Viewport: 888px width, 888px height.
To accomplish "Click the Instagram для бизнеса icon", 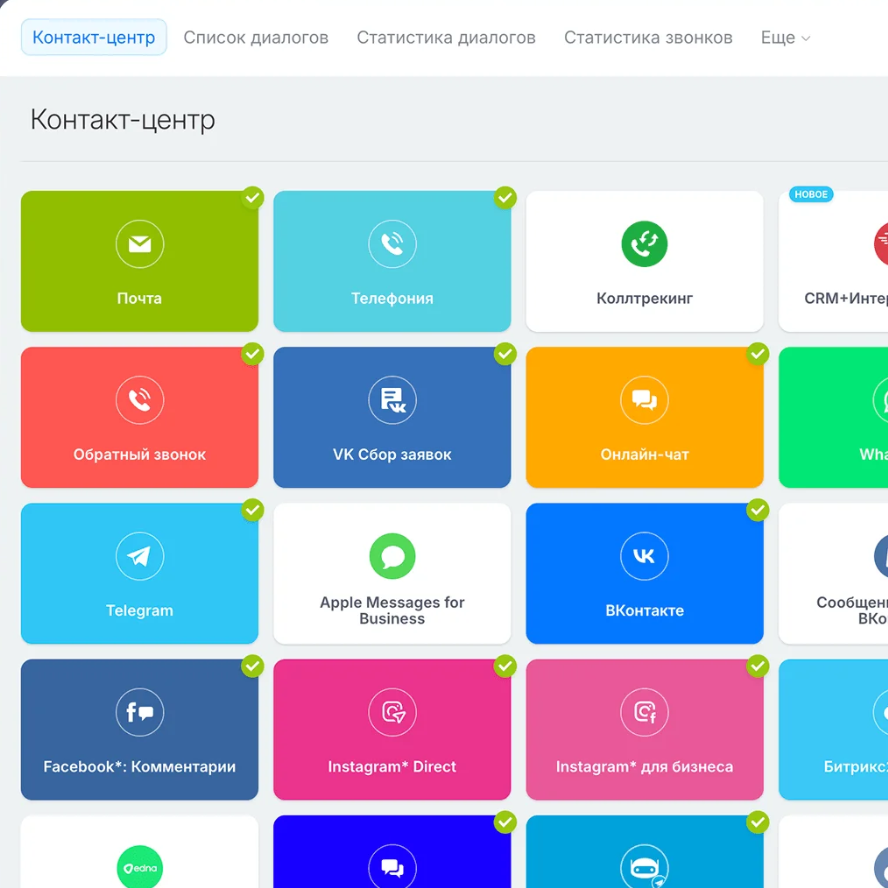I will 644,712.
